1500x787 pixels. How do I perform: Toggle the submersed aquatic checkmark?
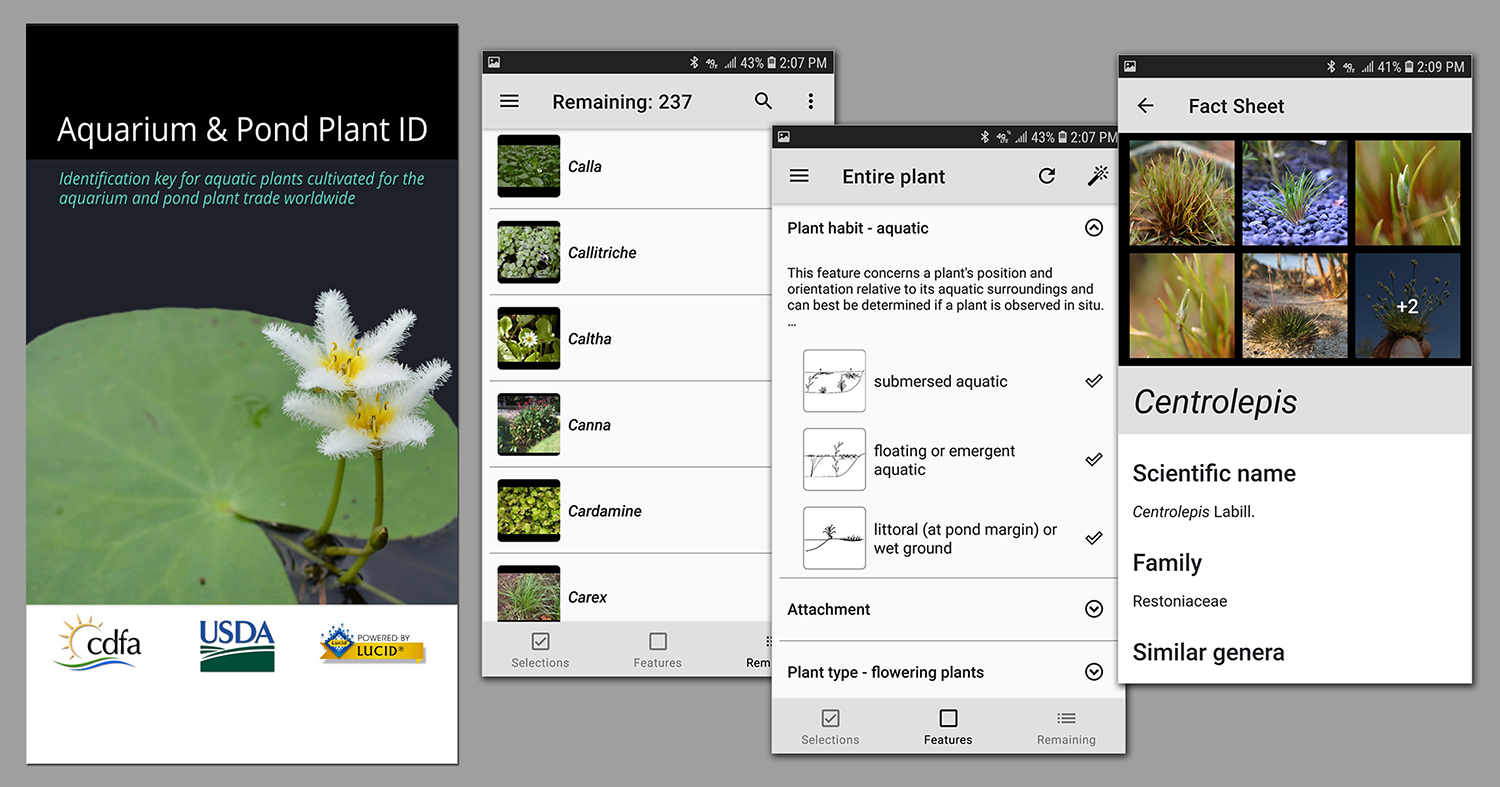coord(1094,381)
